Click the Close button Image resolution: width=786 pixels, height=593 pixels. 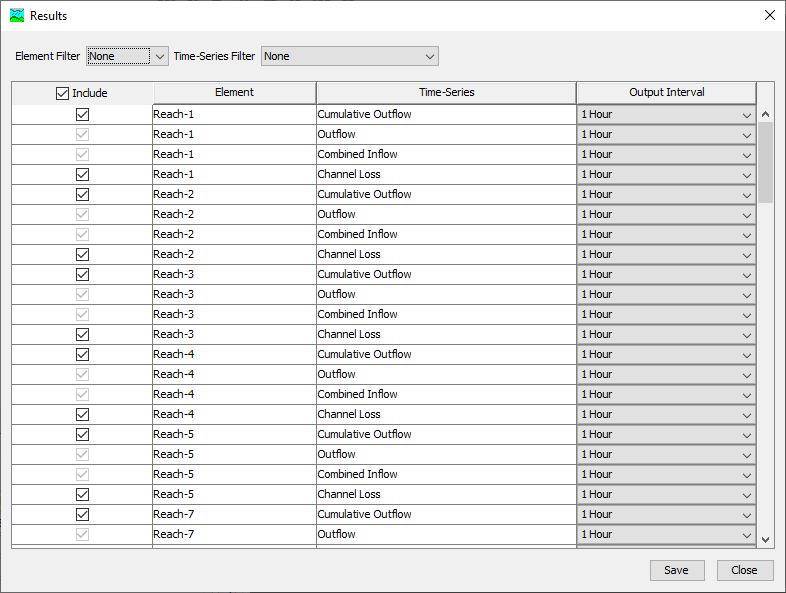tap(744, 570)
